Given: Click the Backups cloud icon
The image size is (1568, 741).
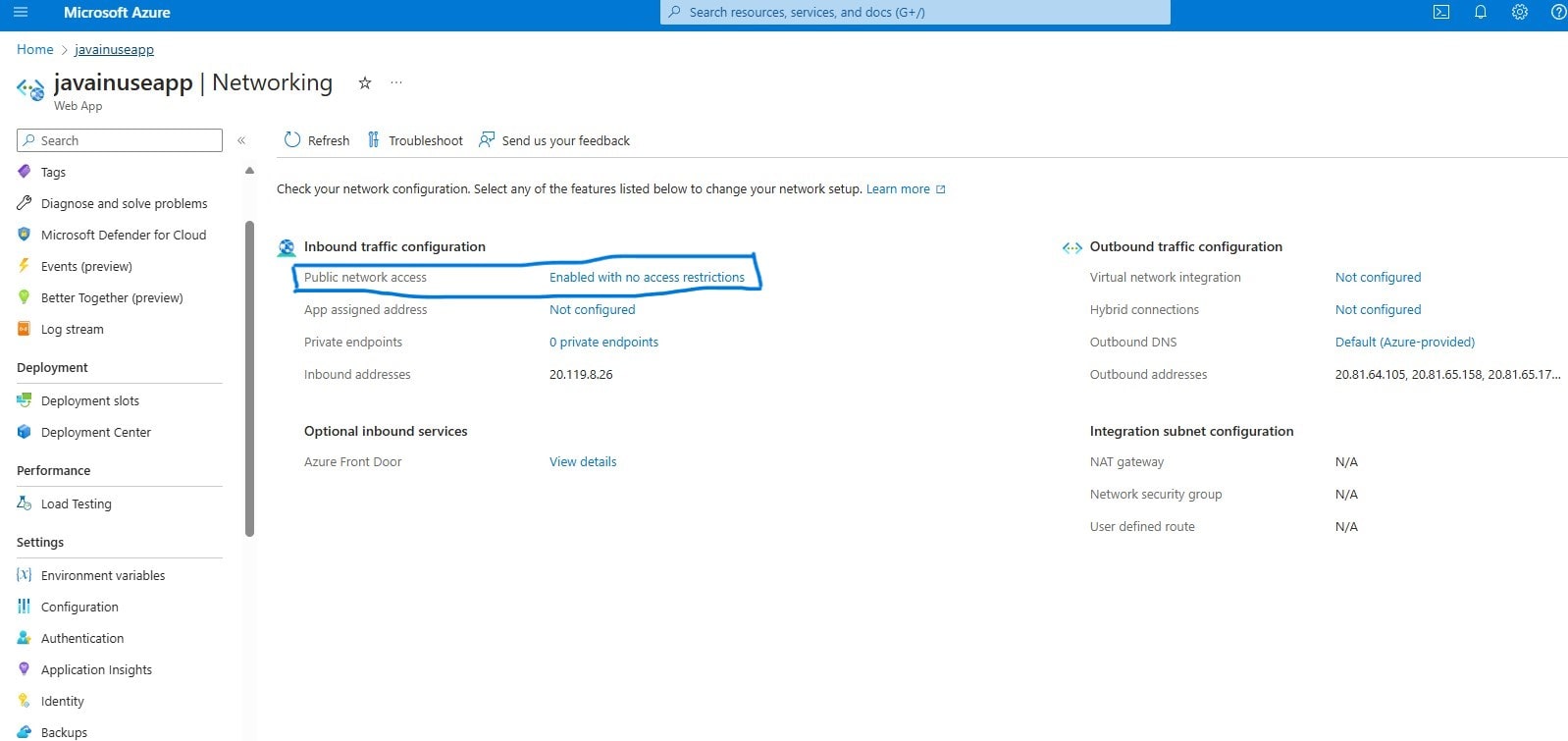Looking at the screenshot, I should tap(25, 732).
